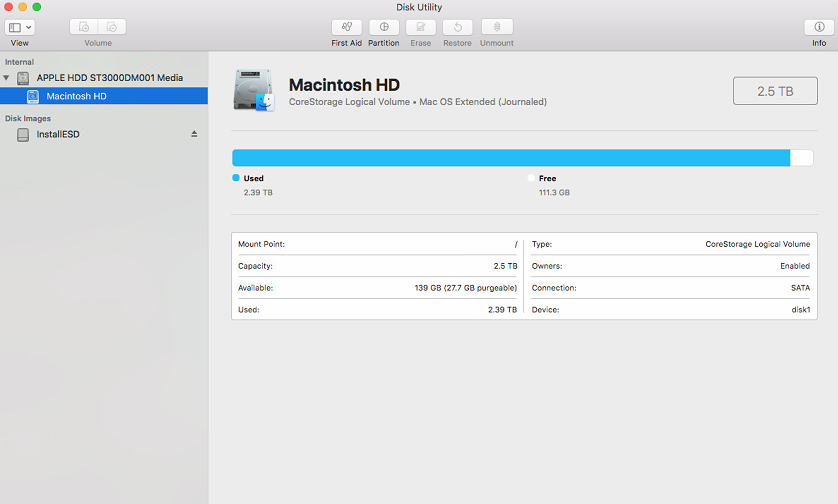Screen dimensions: 838x504
Task: Click the Used 2.39 TB table row value
Action: point(502,310)
